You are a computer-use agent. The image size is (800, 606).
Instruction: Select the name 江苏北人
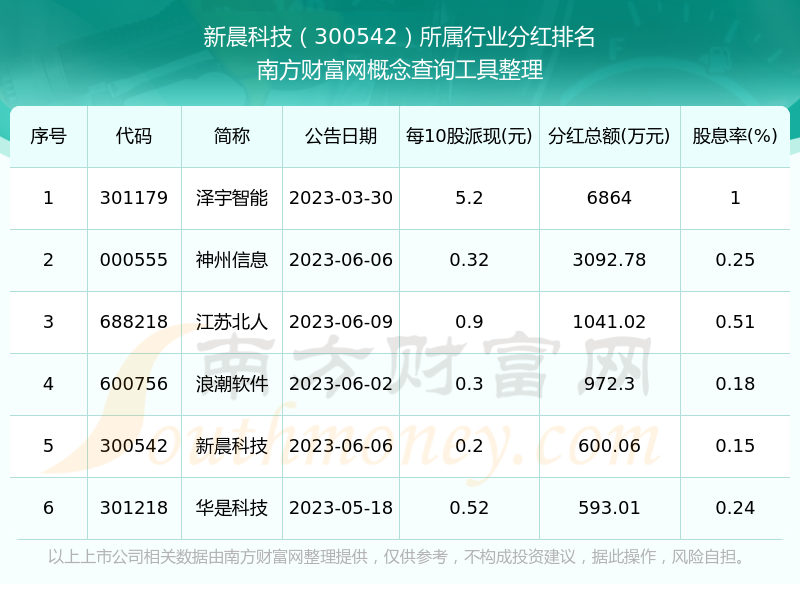coord(232,322)
